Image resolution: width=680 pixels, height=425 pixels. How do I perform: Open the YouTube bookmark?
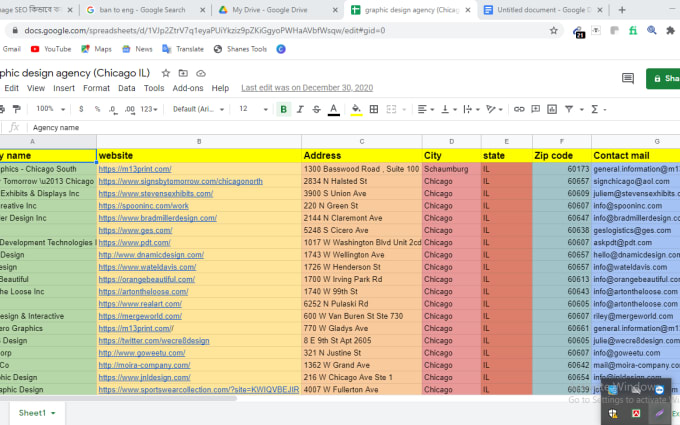(51, 49)
